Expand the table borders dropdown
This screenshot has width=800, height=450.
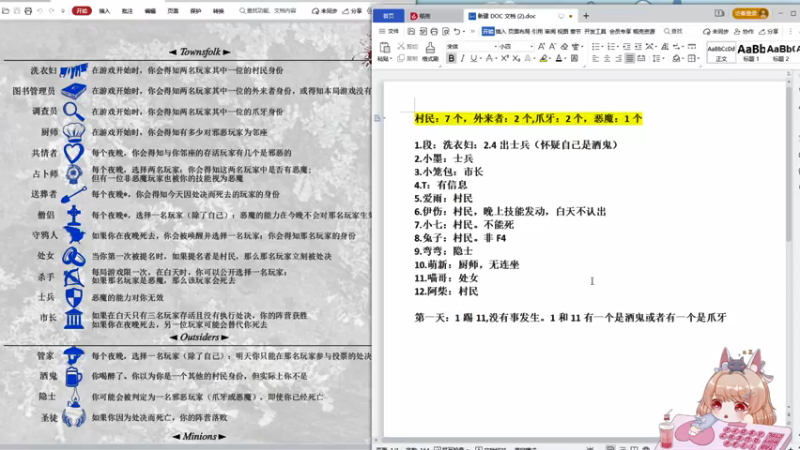pos(698,59)
